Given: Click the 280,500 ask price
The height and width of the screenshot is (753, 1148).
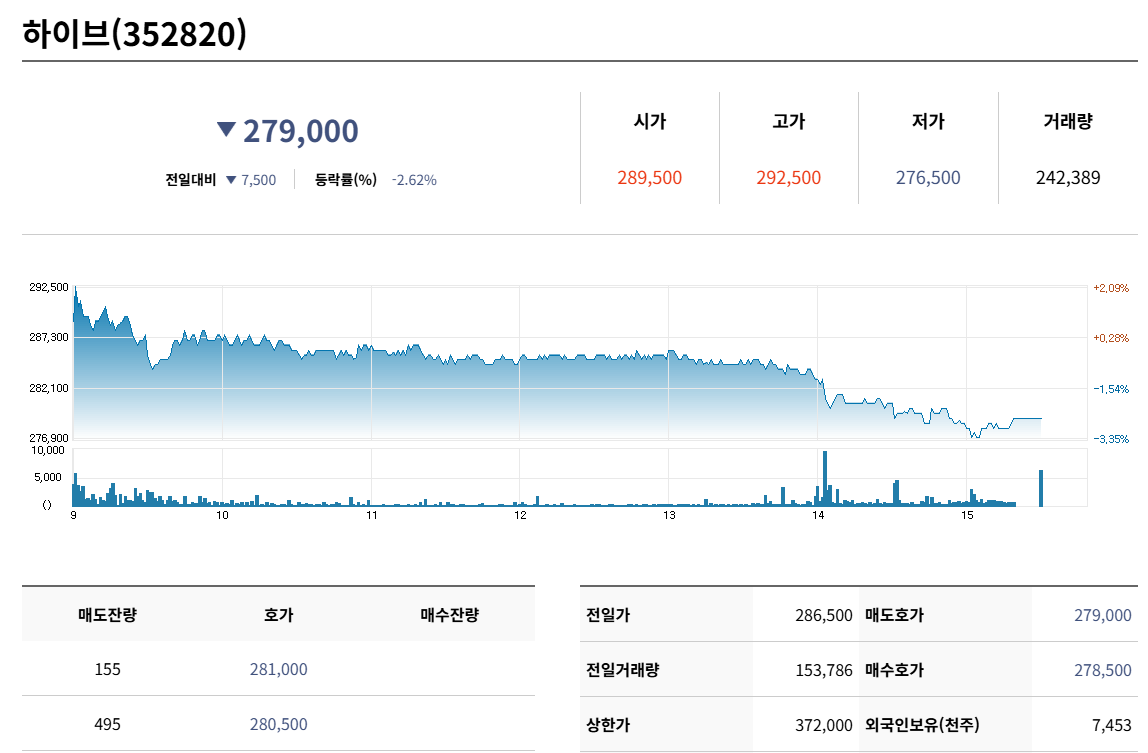Looking at the screenshot, I should [278, 724].
